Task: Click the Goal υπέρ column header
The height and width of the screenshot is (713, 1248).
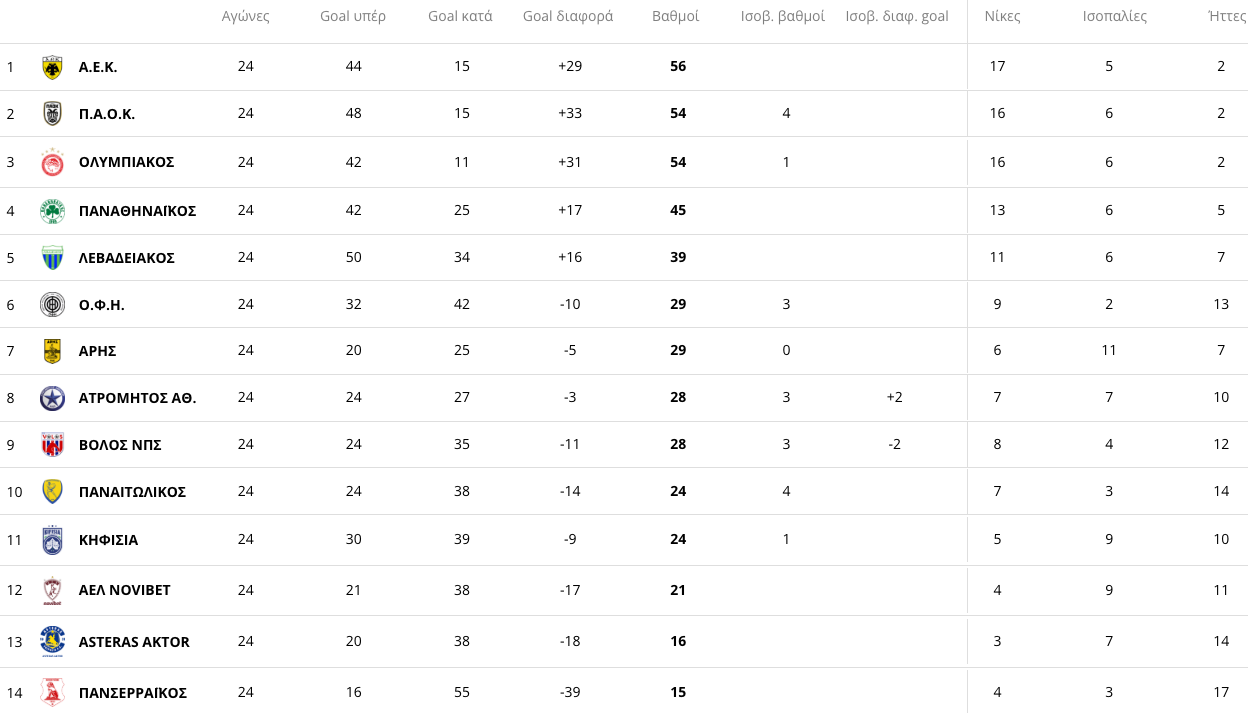Action: [353, 16]
